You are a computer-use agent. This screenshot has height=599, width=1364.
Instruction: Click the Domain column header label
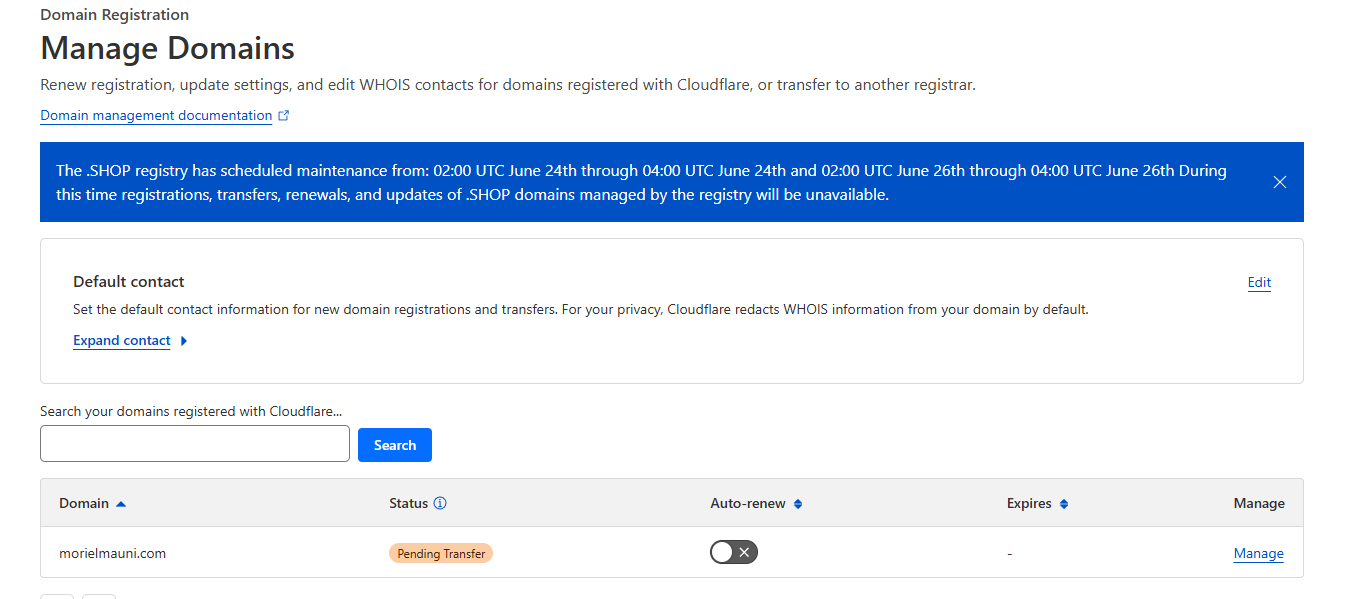[84, 504]
